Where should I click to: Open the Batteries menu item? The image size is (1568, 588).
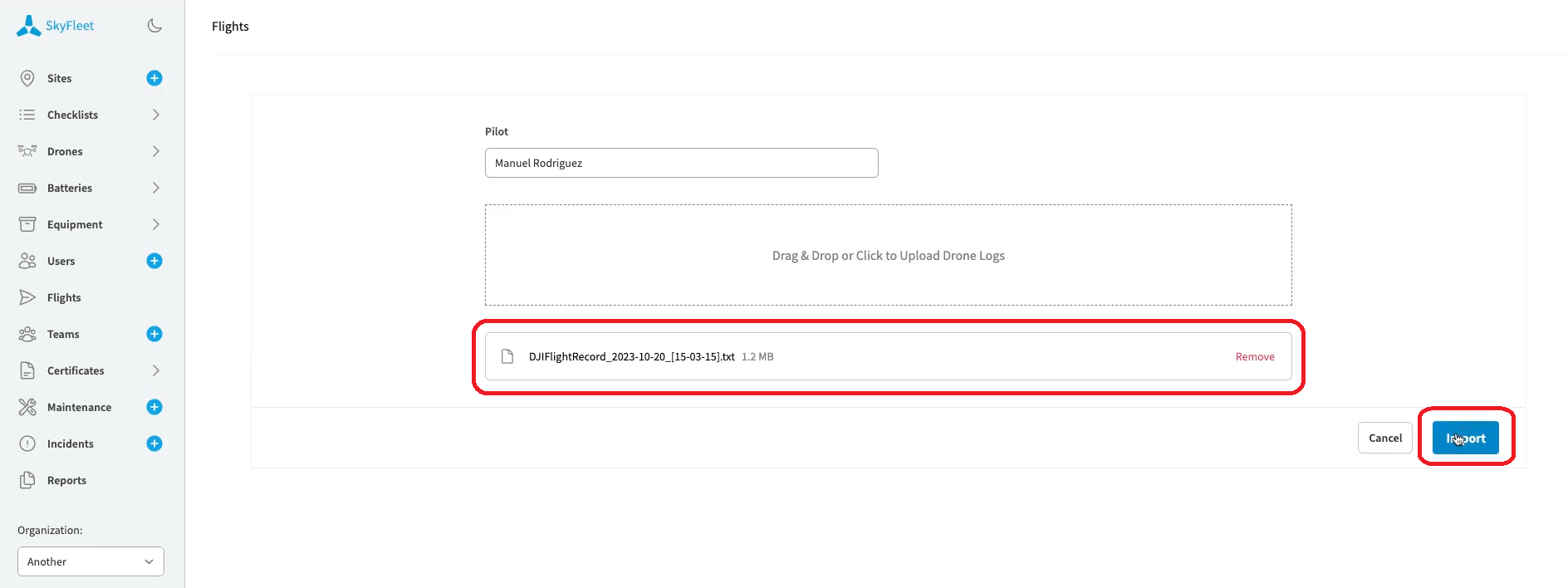coord(70,188)
